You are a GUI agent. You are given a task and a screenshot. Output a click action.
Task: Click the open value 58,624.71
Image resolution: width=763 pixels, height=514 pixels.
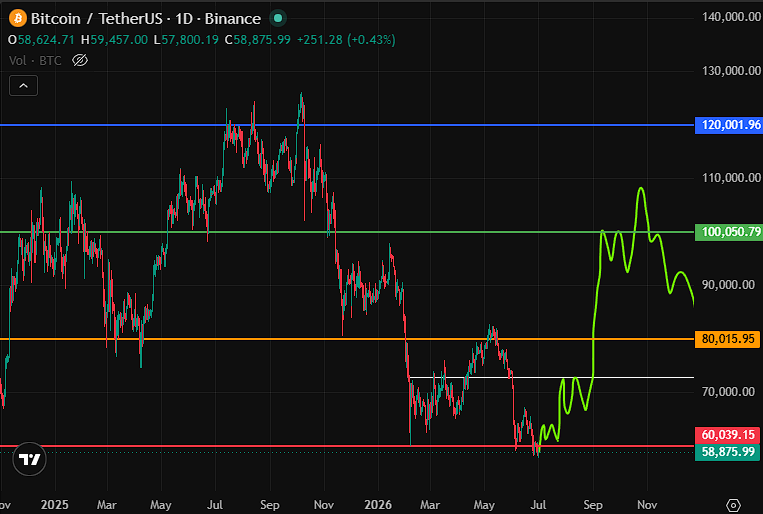click(x=46, y=40)
